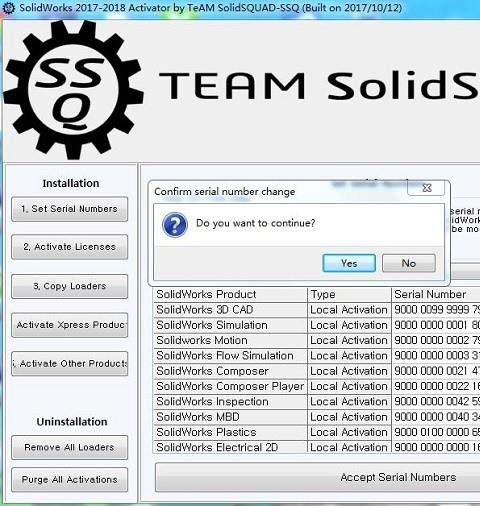Click Local Activation type for SolidWorks Simulation
Image resolution: width=480 pixels, height=506 pixels.
coord(349,325)
